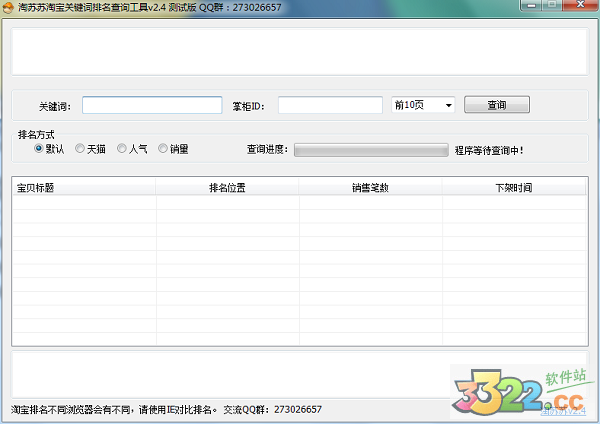Sort by 销售笔数 column header
600x424 pixels.
pos(370,188)
